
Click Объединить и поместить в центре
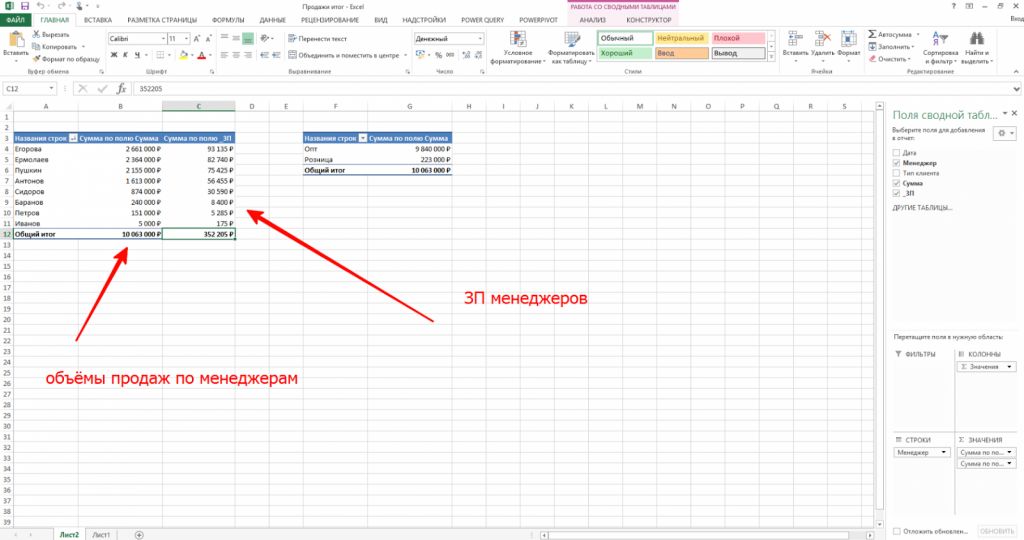pyautogui.click(x=344, y=55)
